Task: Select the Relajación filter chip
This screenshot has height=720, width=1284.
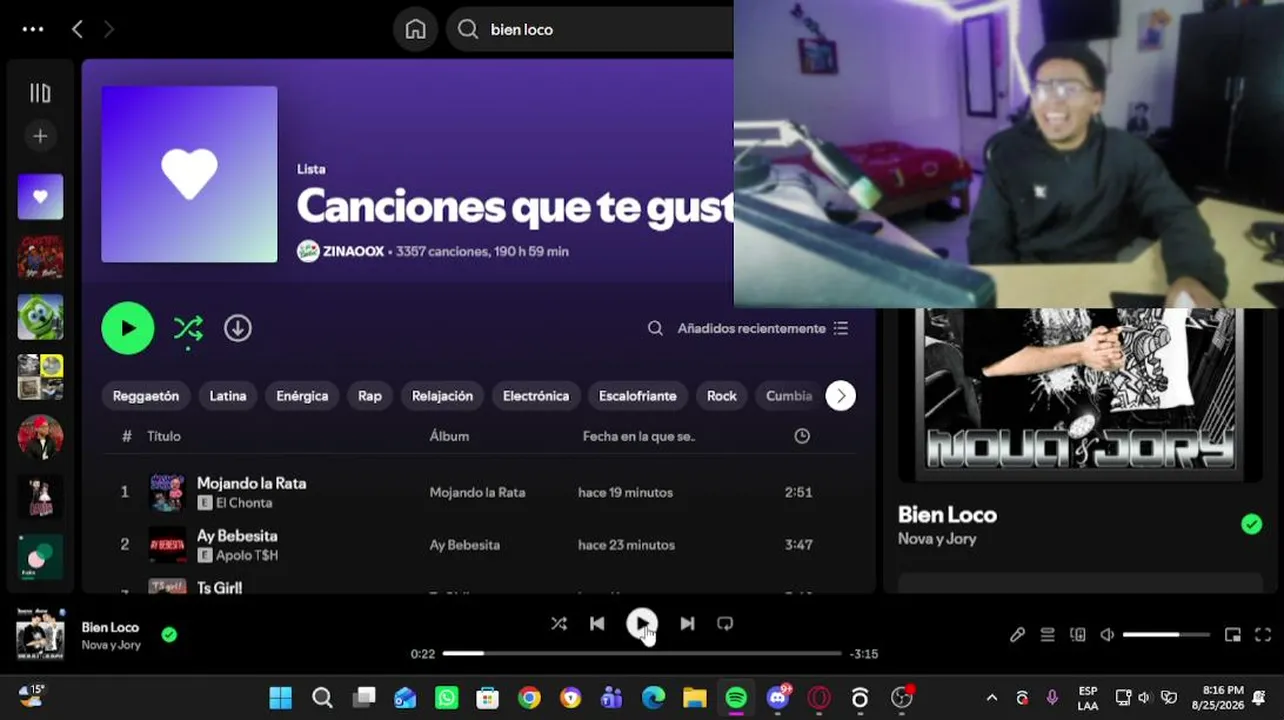Action: coord(442,396)
